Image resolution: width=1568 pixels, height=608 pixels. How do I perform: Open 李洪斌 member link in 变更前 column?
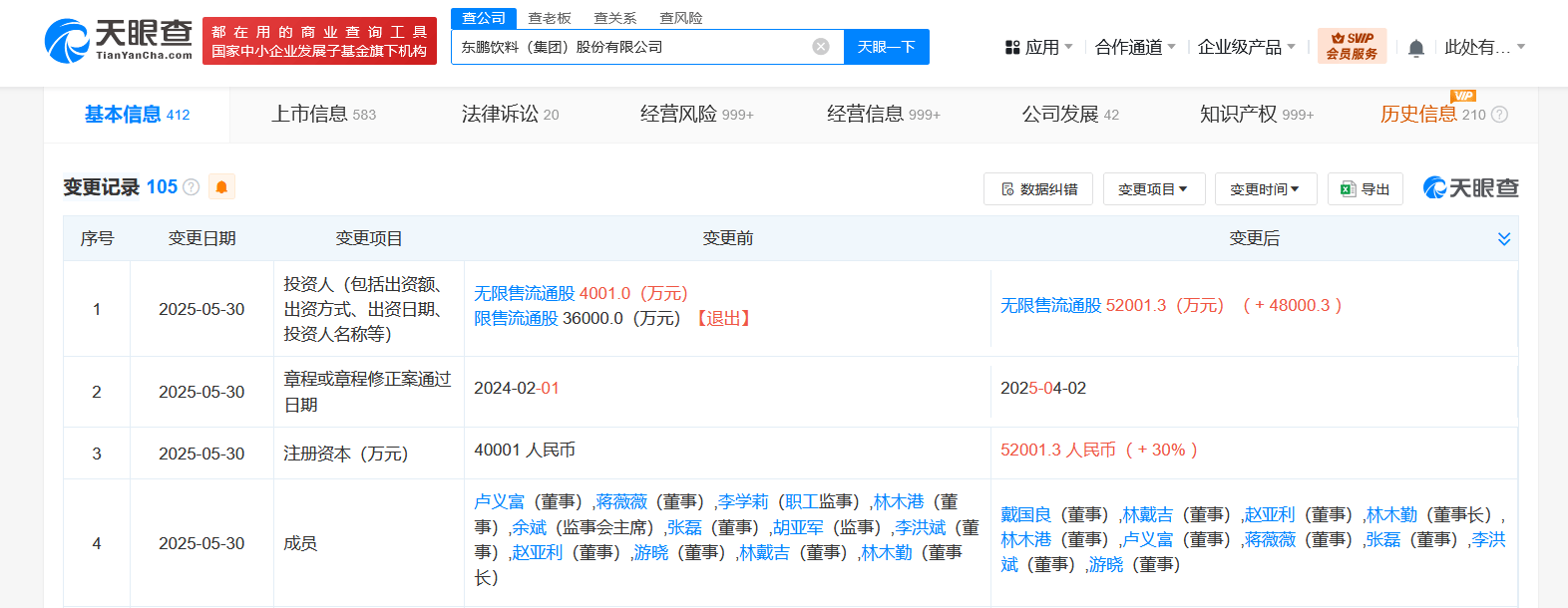tap(920, 527)
